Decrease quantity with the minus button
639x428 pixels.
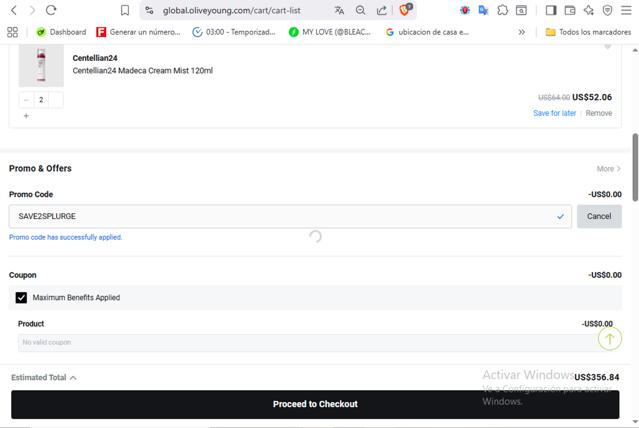tap(26, 99)
